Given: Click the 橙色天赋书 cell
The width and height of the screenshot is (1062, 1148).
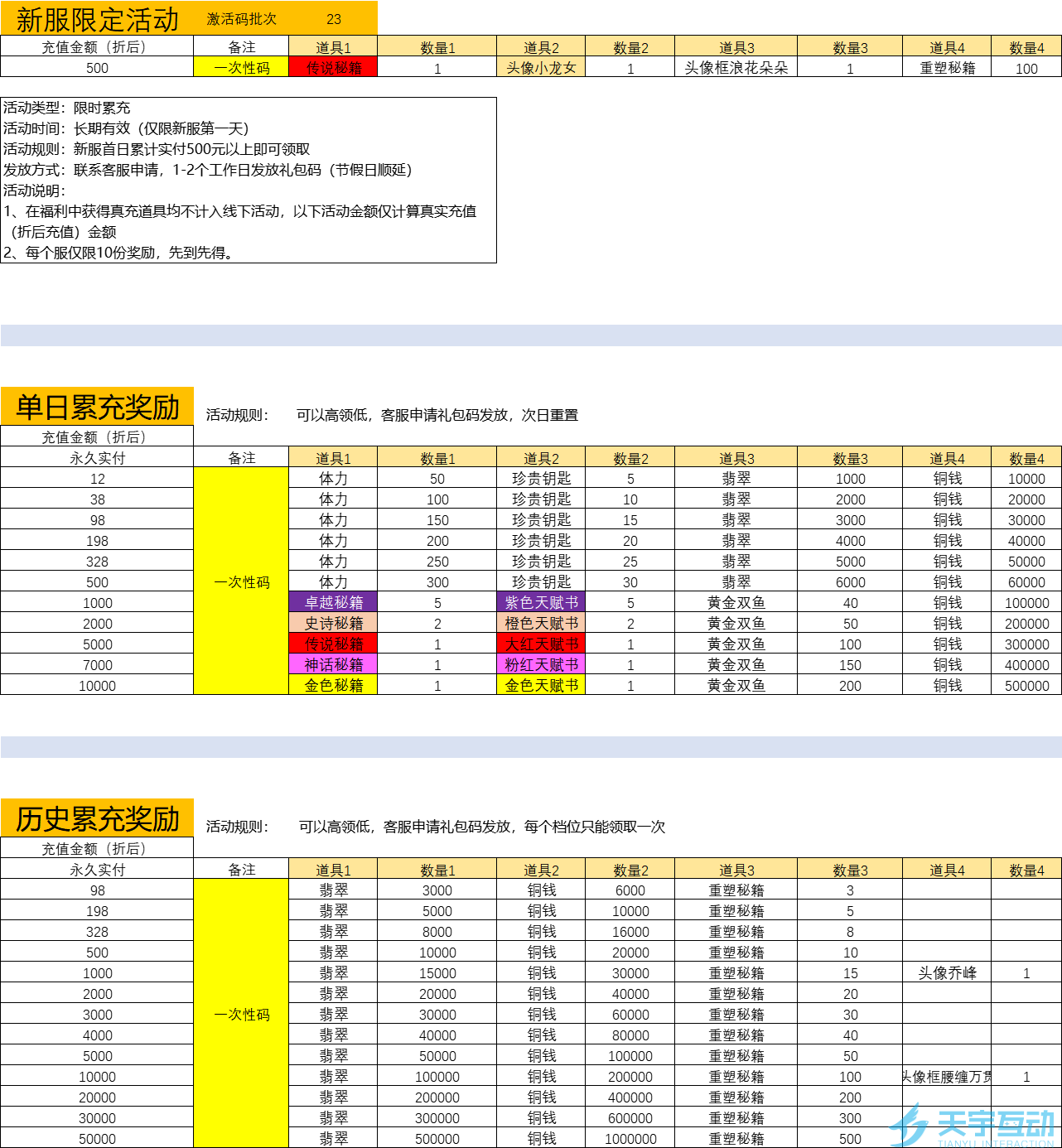Looking at the screenshot, I should pos(541,623).
